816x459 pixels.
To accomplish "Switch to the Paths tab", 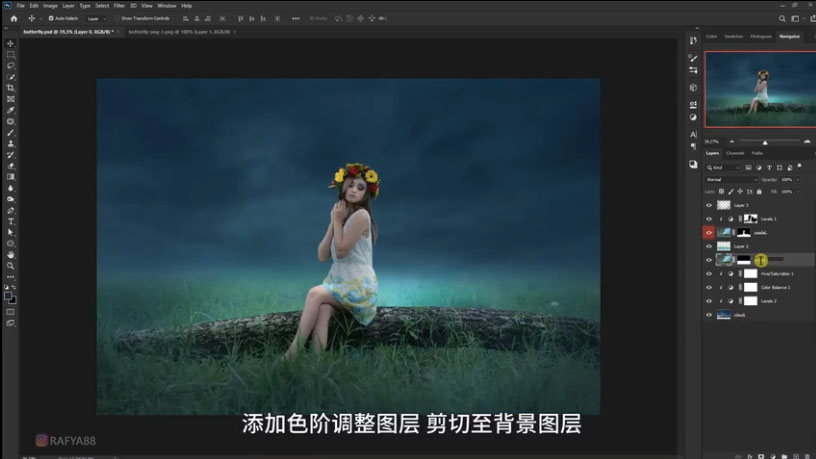I will click(757, 153).
